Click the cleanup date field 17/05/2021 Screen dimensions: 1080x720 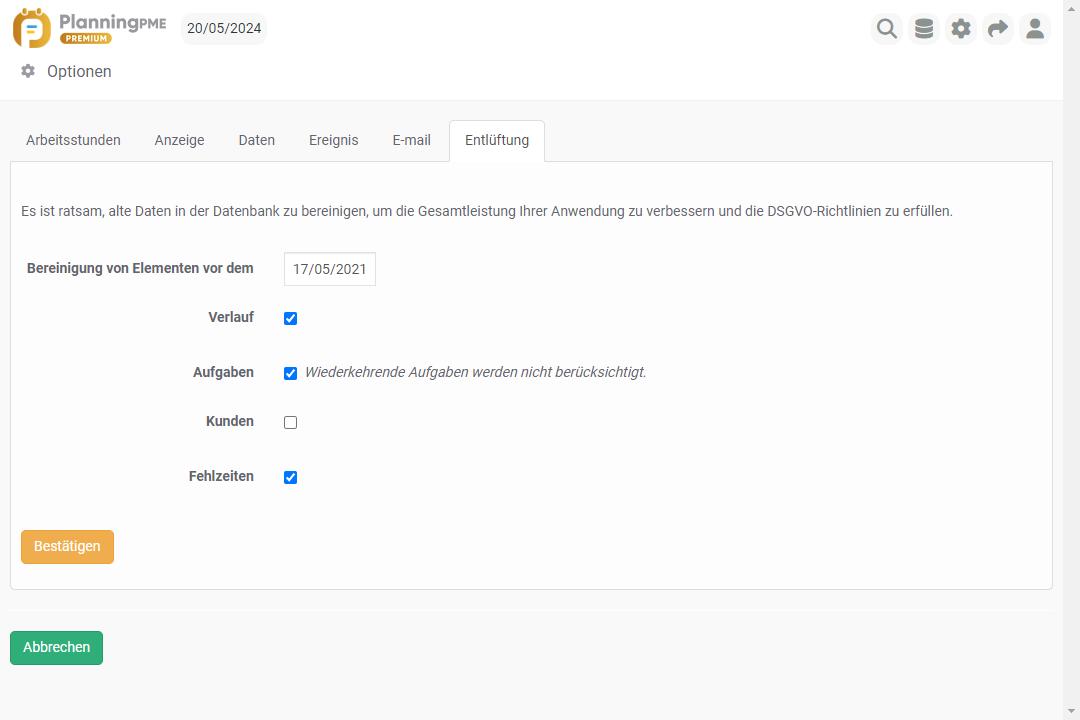tap(329, 270)
